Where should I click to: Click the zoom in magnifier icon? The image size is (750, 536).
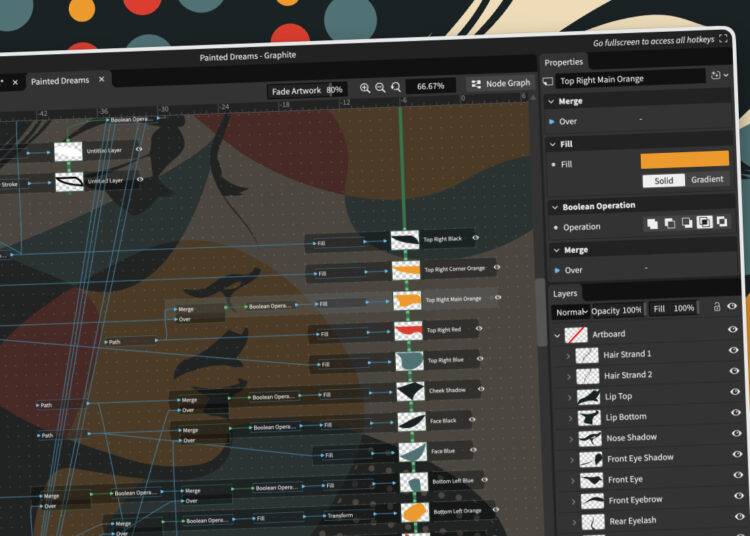[x=365, y=88]
